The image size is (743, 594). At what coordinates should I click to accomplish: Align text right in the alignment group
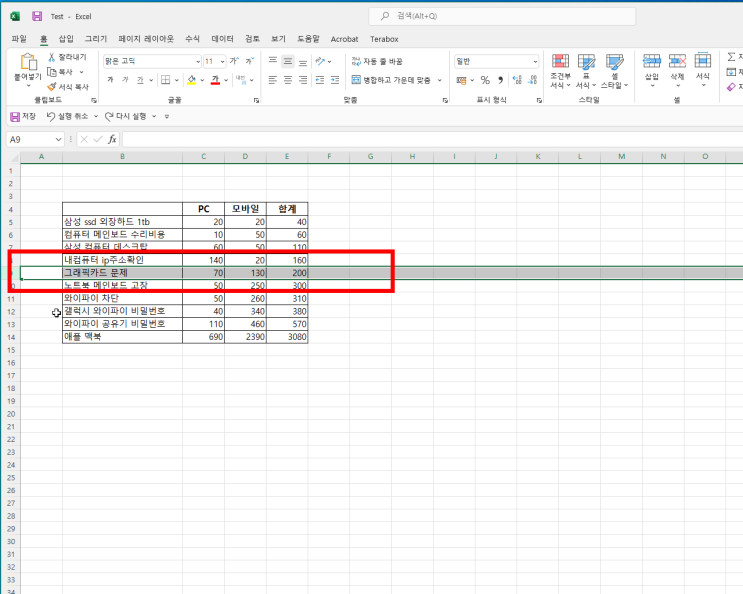pyautogui.click(x=303, y=80)
